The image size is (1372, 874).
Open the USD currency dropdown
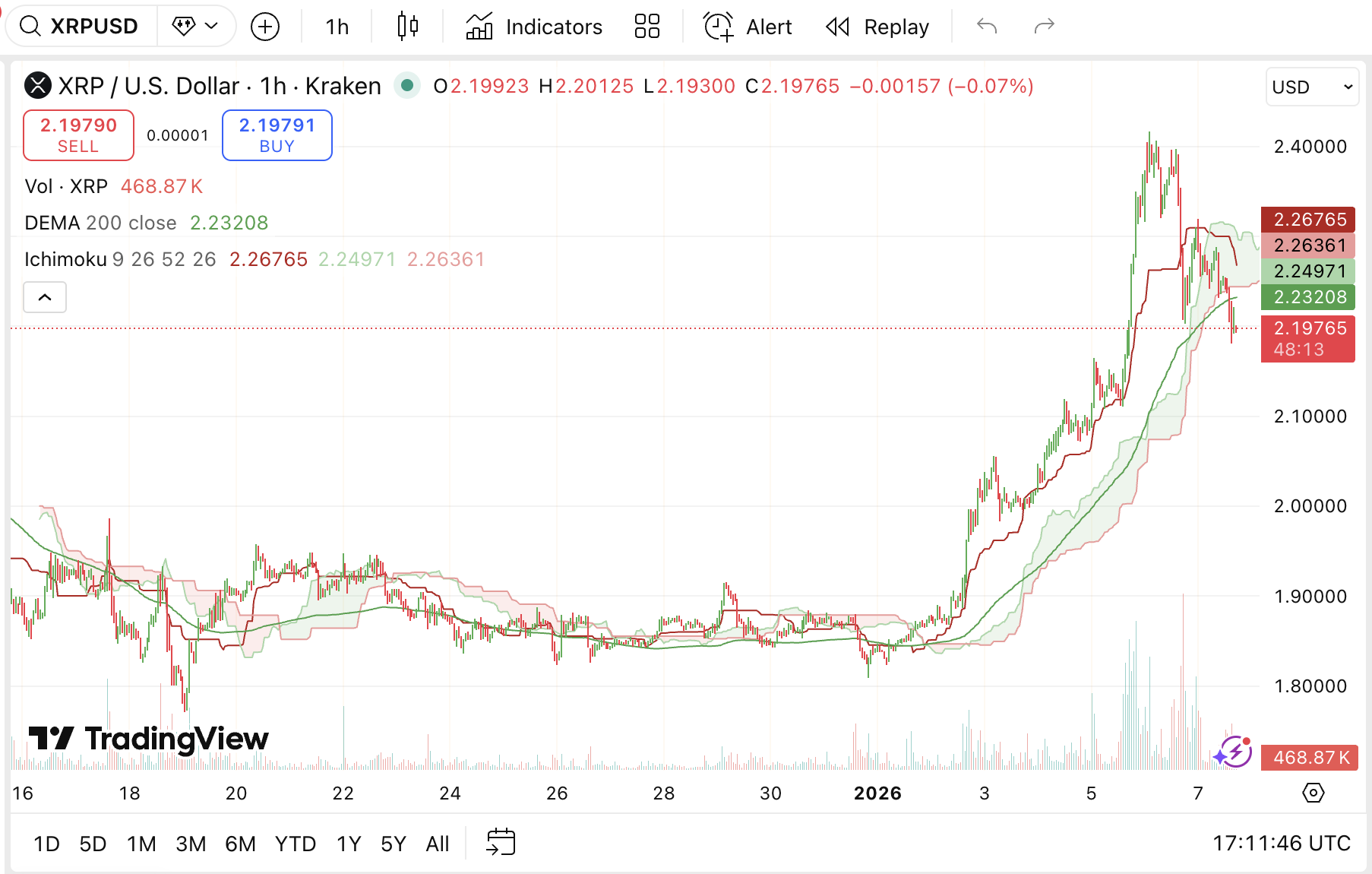pyautogui.click(x=1311, y=87)
